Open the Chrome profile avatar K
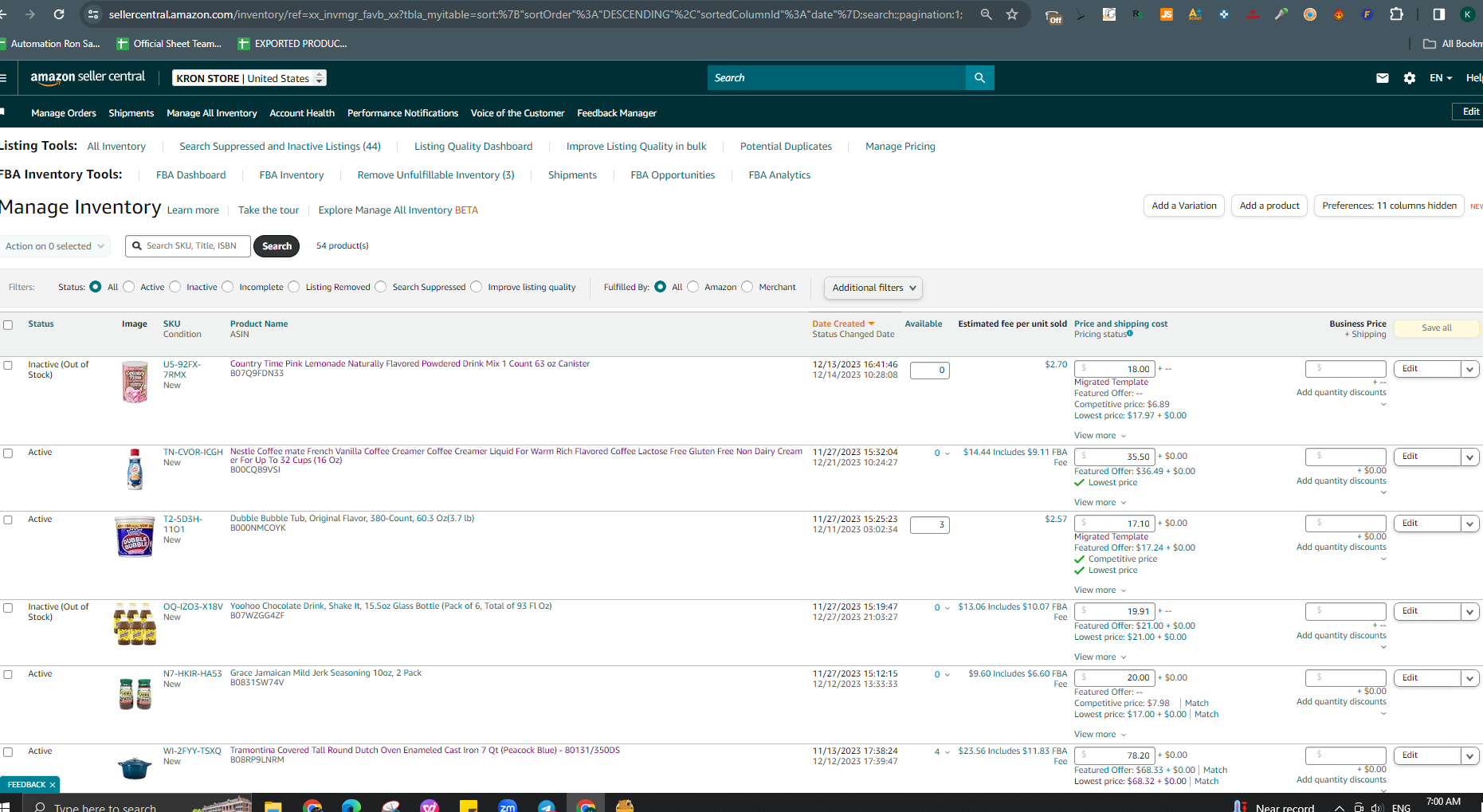The height and width of the screenshot is (812, 1483). click(1467, 14)
